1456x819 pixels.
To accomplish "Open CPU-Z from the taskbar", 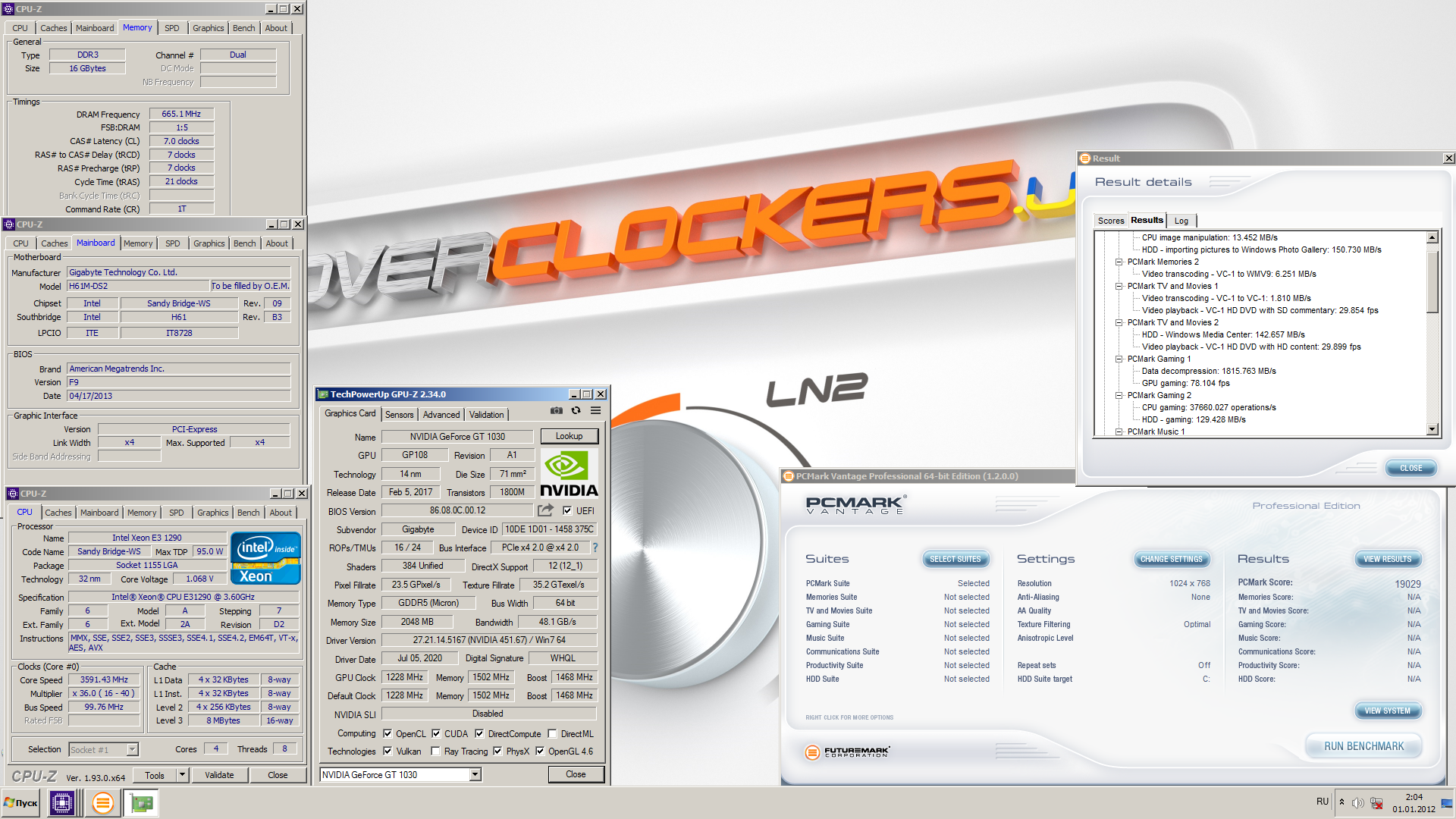I will (62, 802).
